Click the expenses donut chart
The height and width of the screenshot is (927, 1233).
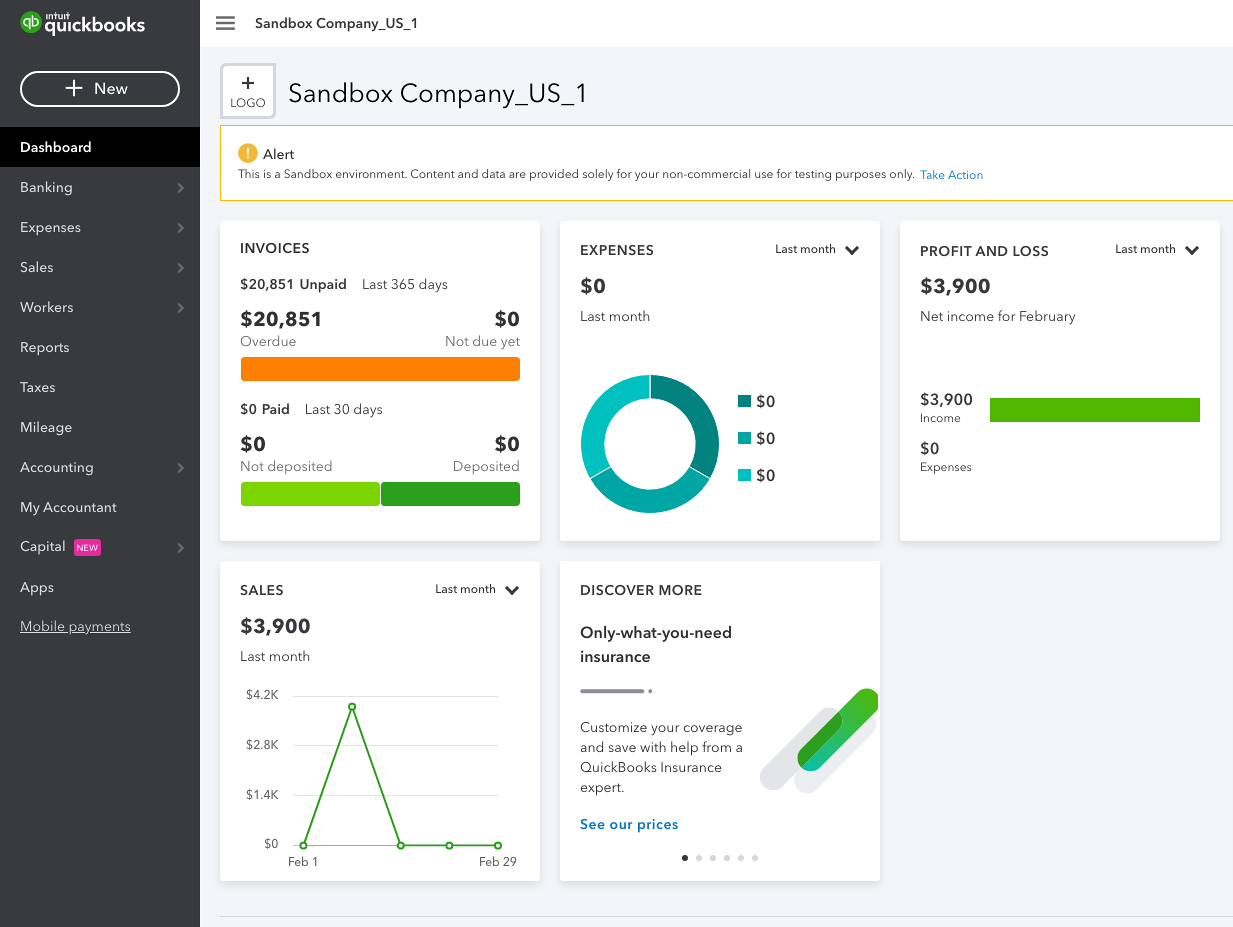[650, 444]
